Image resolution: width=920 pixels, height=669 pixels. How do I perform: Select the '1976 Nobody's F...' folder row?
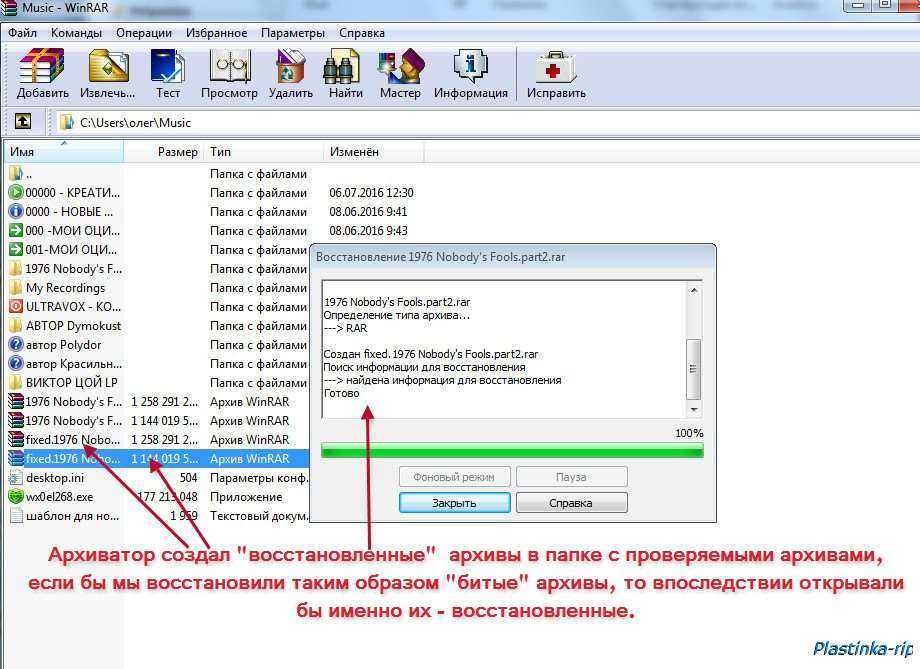tap(157, 269)
